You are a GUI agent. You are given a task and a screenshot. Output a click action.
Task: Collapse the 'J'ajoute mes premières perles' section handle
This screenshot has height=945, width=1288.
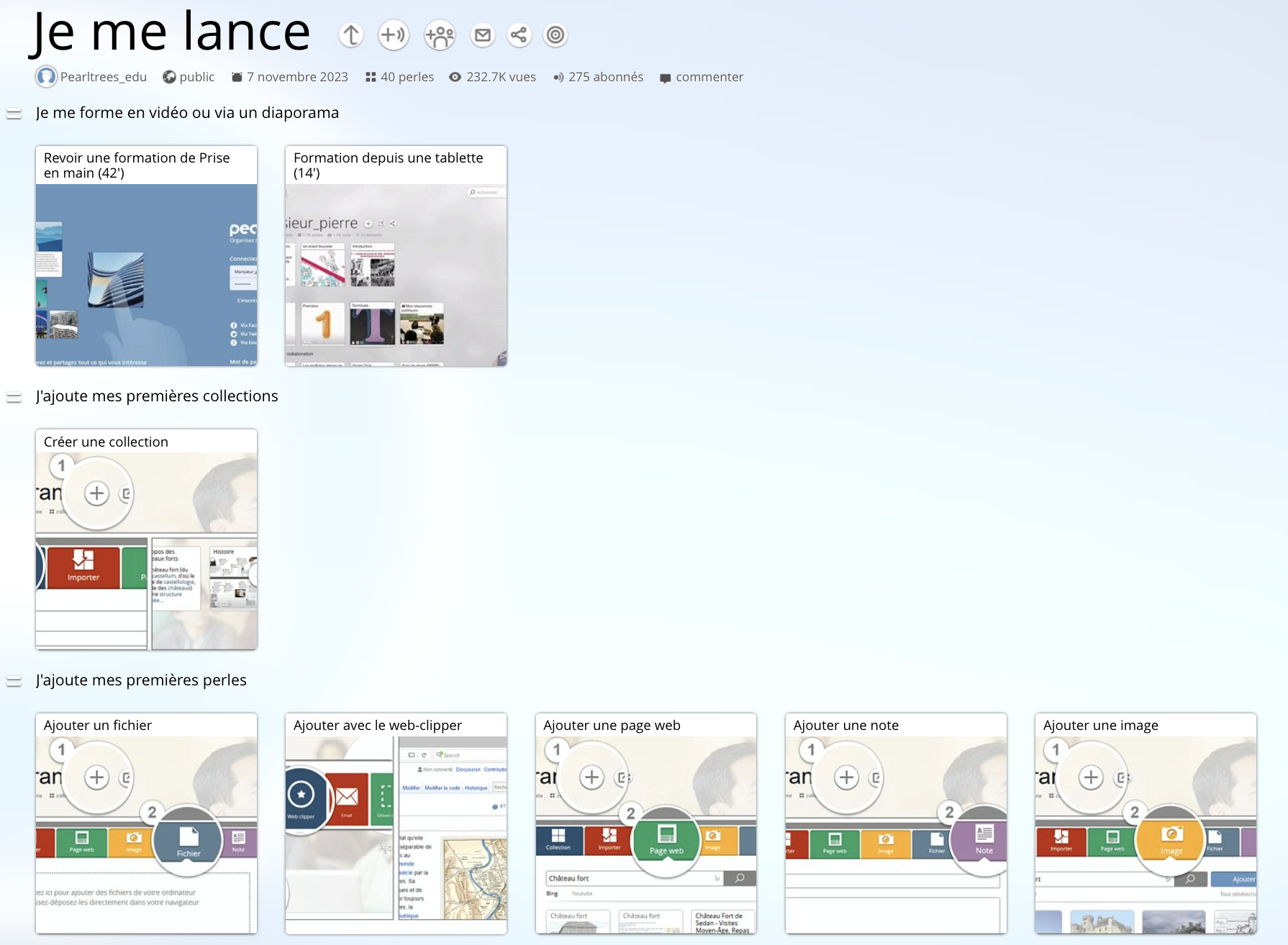point(14,681)
